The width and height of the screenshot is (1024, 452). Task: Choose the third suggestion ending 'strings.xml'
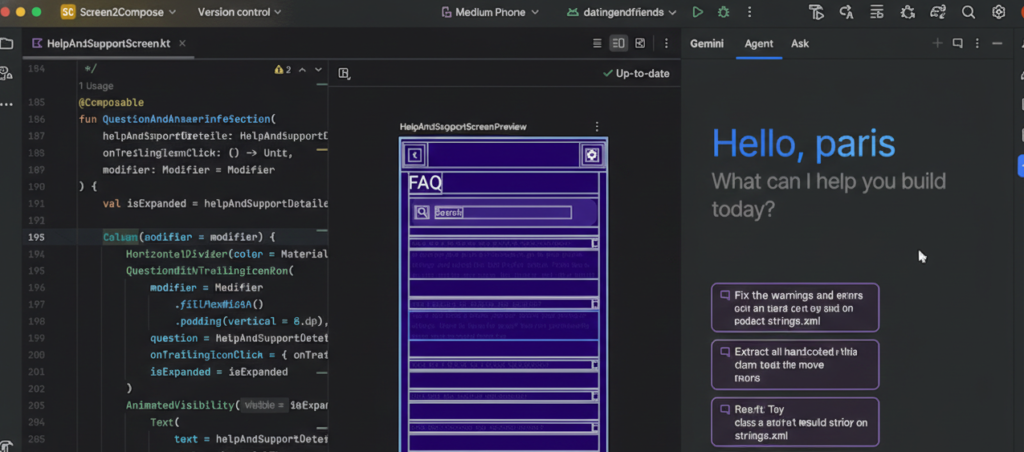tap(795, 423)
